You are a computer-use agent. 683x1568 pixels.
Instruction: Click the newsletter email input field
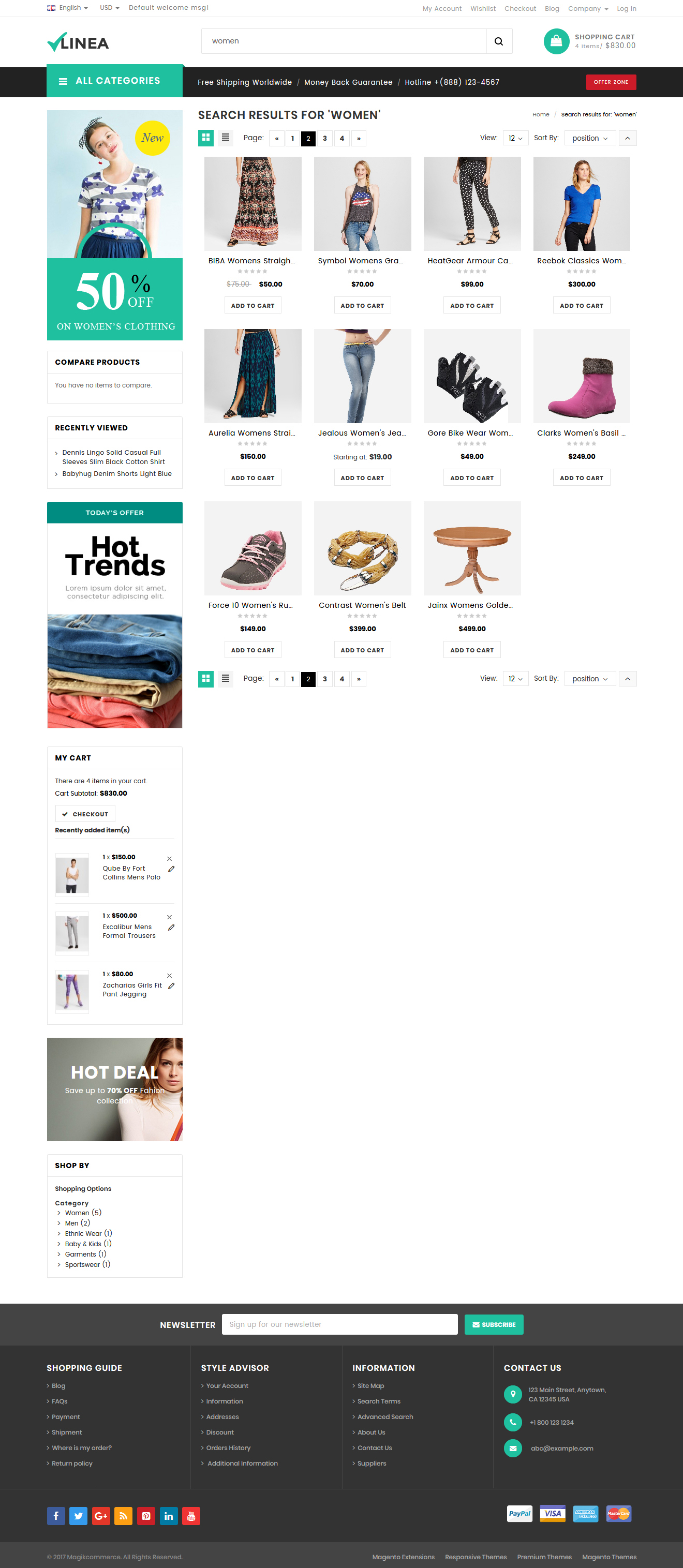pyautogui.click(x=339, y=1324)
